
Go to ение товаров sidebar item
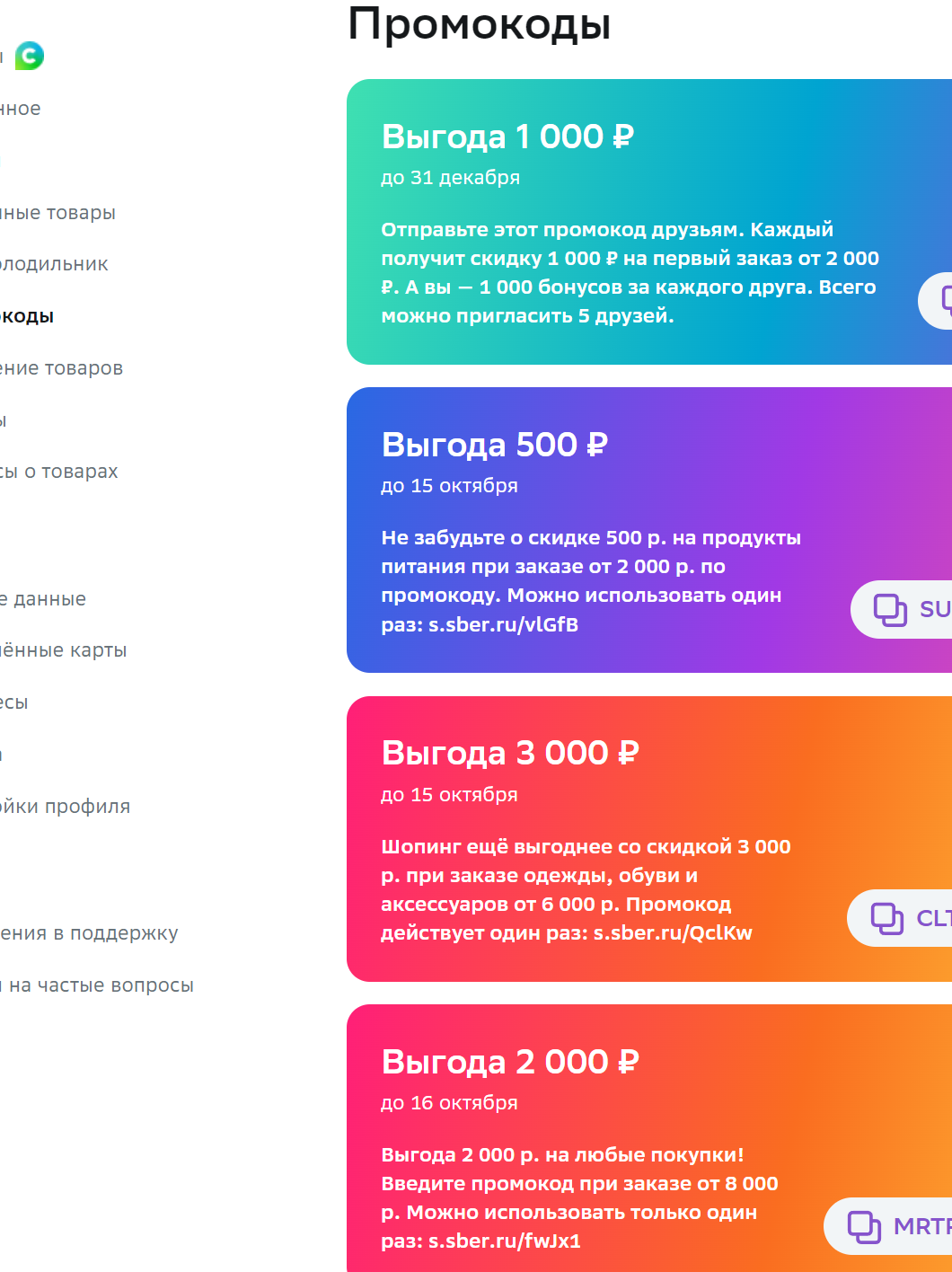(x=61, y=368)
